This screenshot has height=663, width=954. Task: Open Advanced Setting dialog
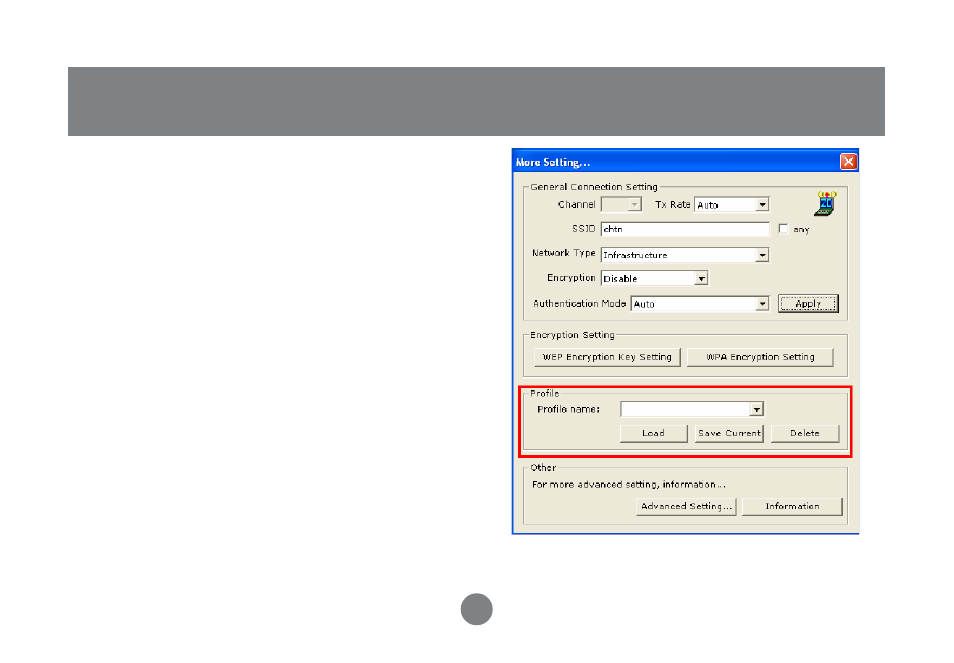tap(686, 506)
